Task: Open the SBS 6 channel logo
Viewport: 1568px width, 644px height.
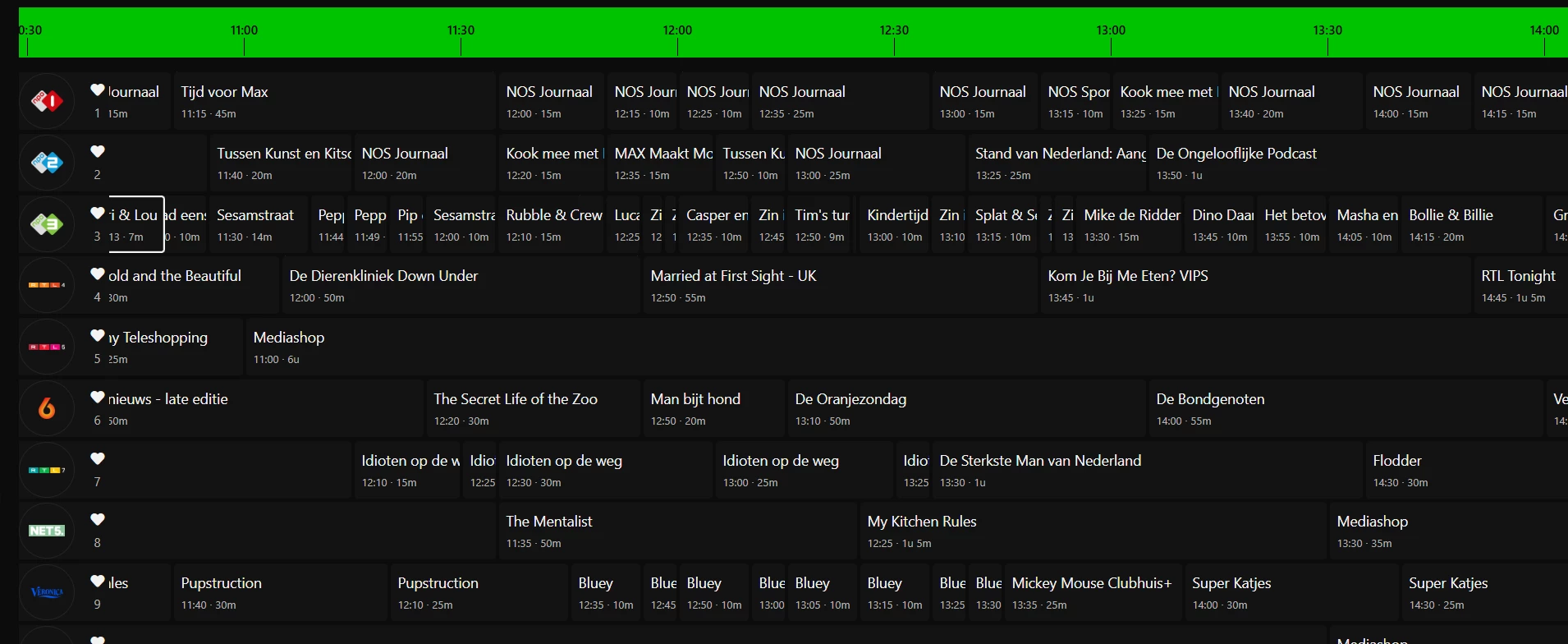Action: (x=47, y=408)
